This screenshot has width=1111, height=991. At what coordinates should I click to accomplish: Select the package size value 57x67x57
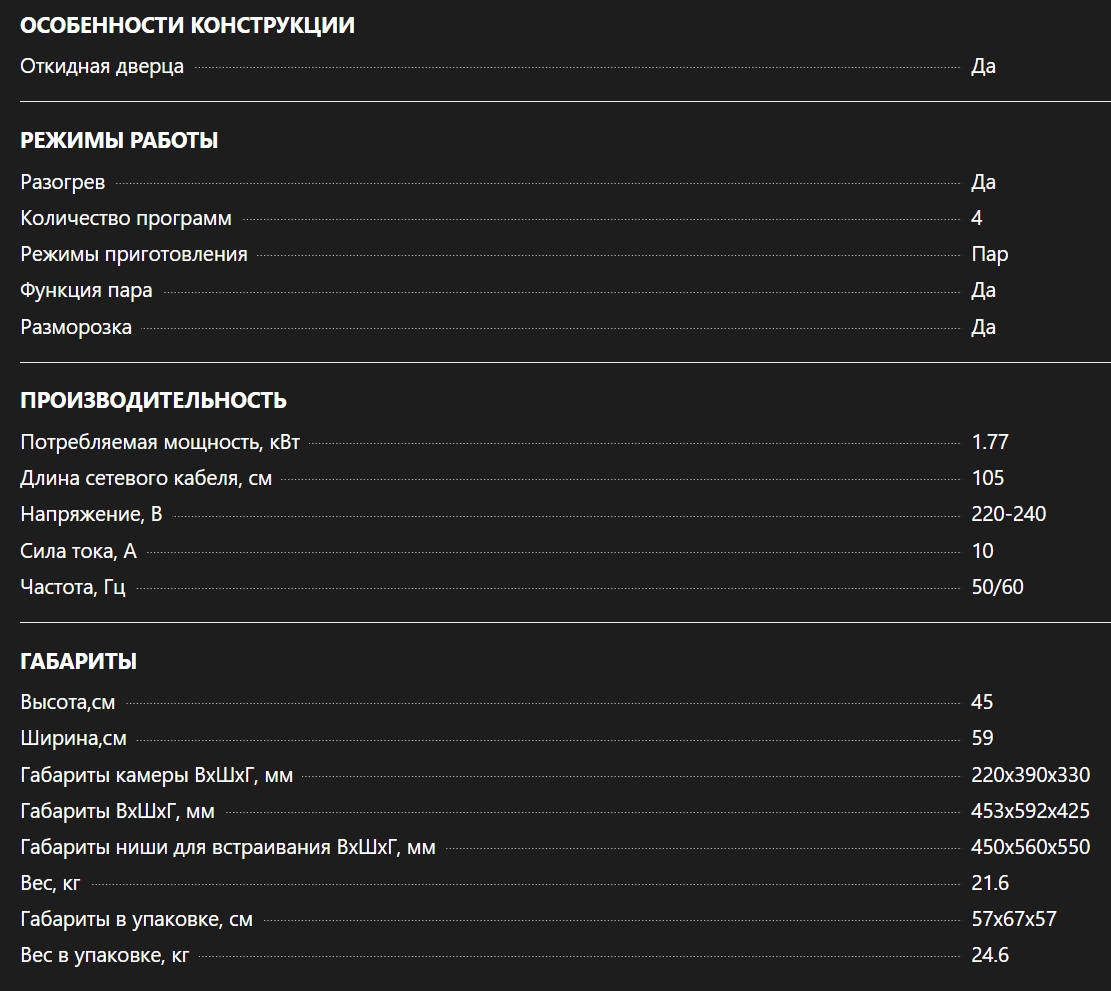click(1013, 919)
